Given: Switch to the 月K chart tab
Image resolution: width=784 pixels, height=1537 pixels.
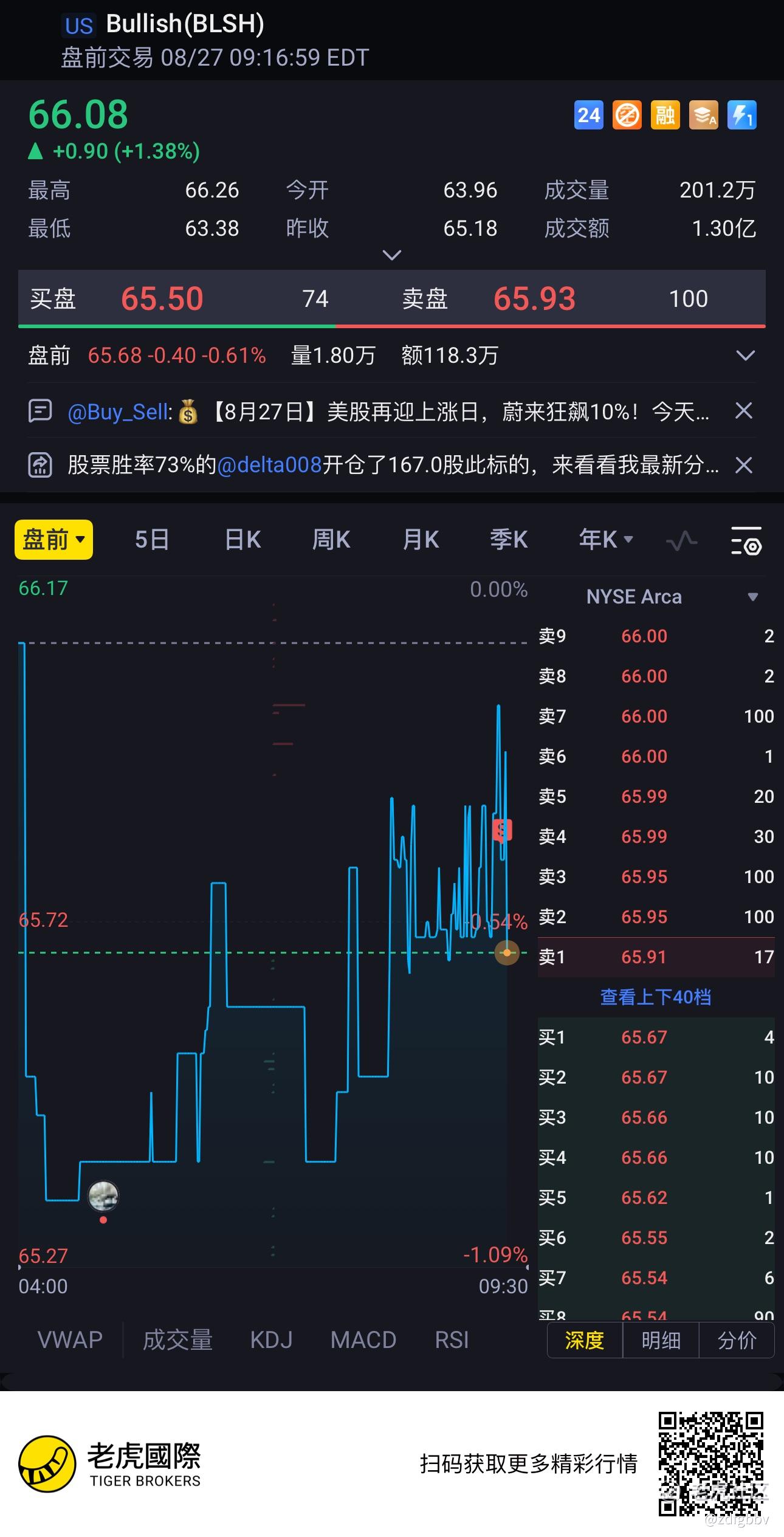Looking at the screenshot, I should click(421, 539).
